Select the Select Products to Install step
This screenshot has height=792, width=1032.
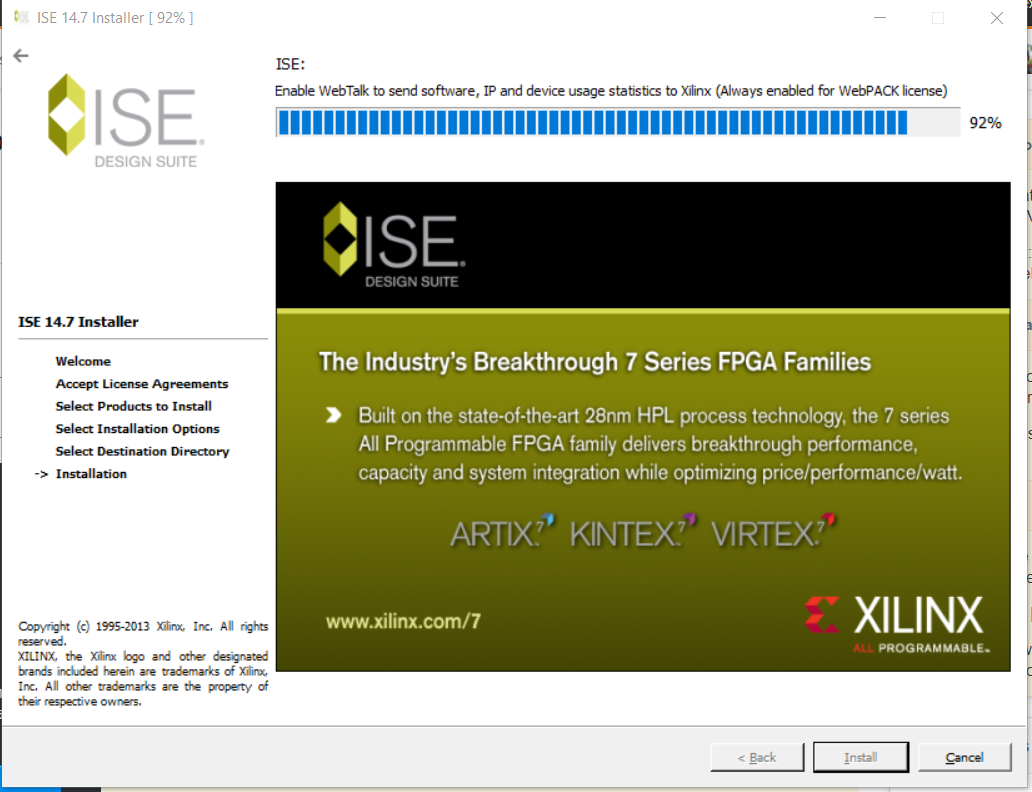tap(134, 406)
